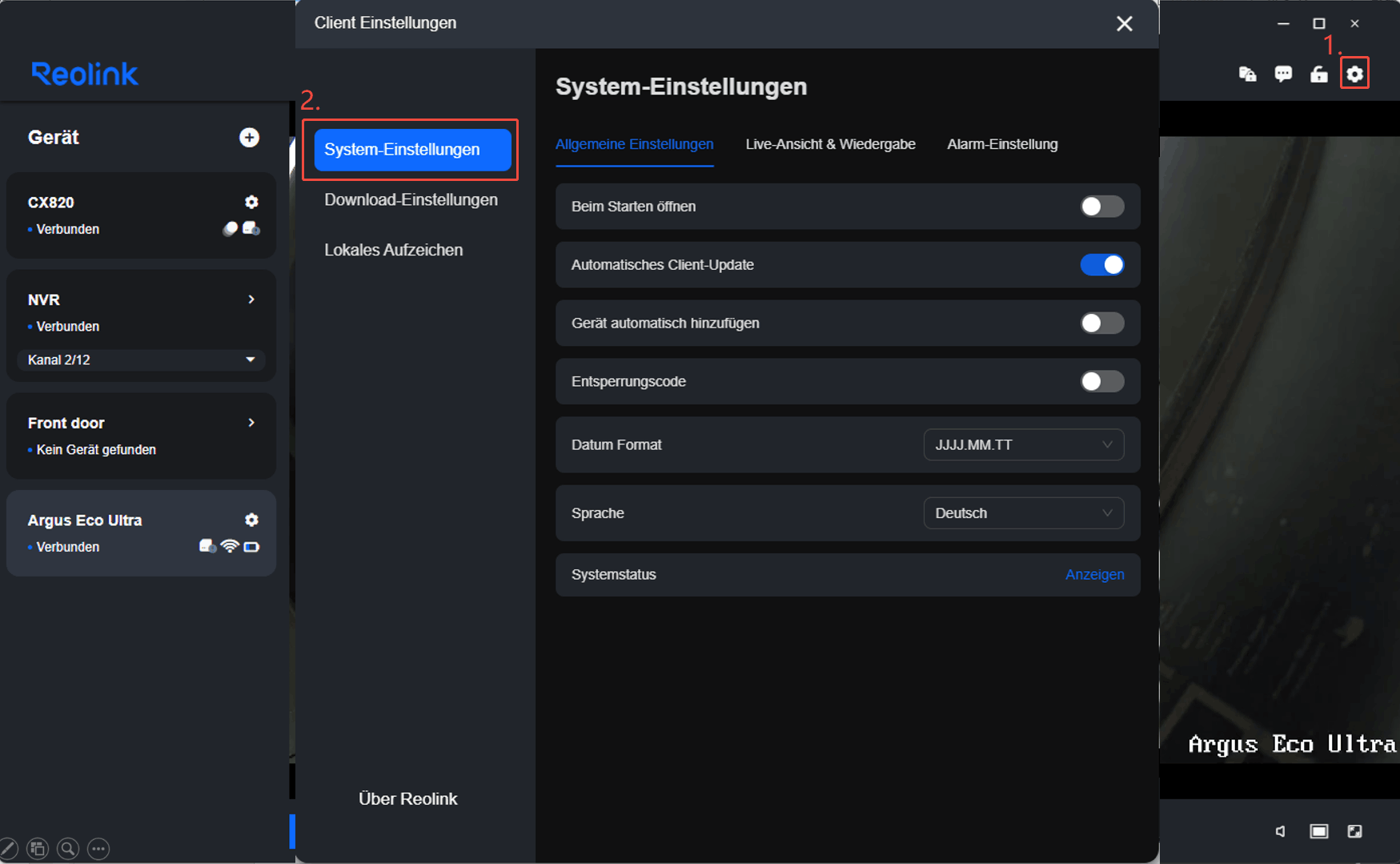Click the Anzeigen link for Systemstatus
Viewport: 1400px width, 864px height.
click(x=1094, y=574)
